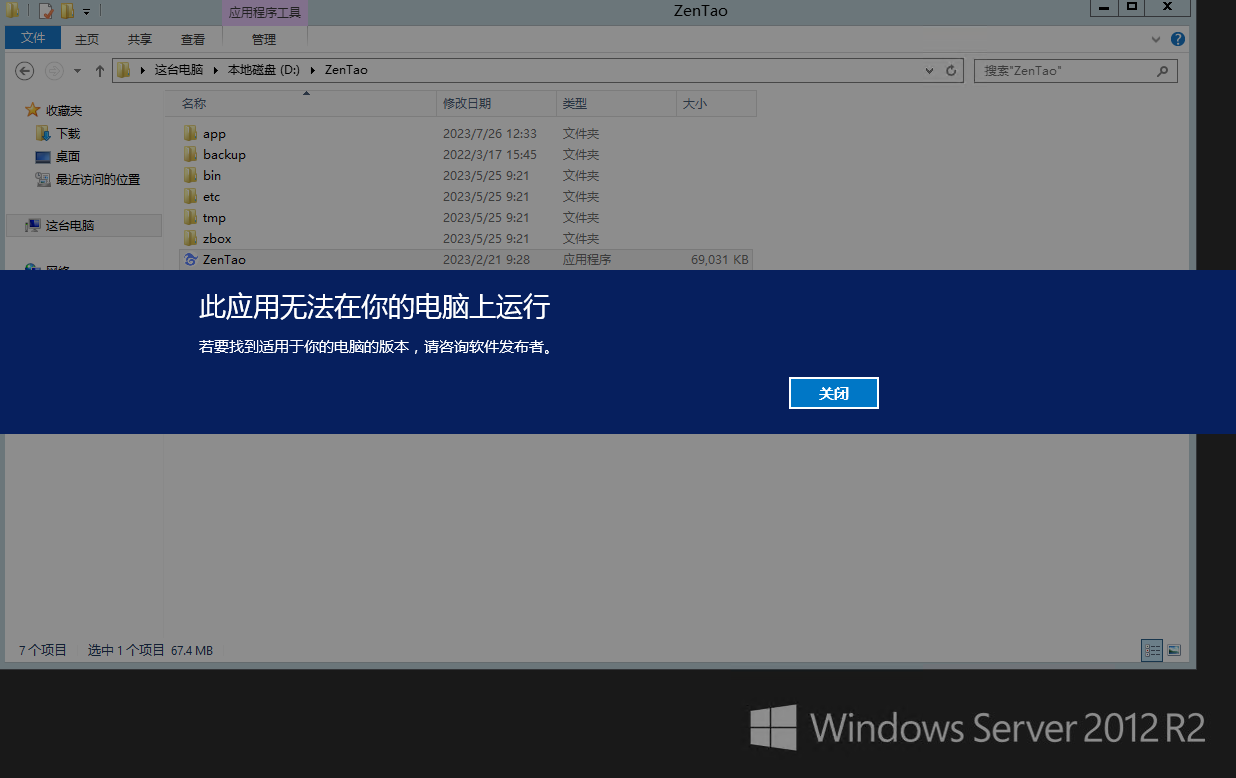Open the 文件 ribbon tab
This screenshot has width=1236, height=778.
(x=33, y=38)
